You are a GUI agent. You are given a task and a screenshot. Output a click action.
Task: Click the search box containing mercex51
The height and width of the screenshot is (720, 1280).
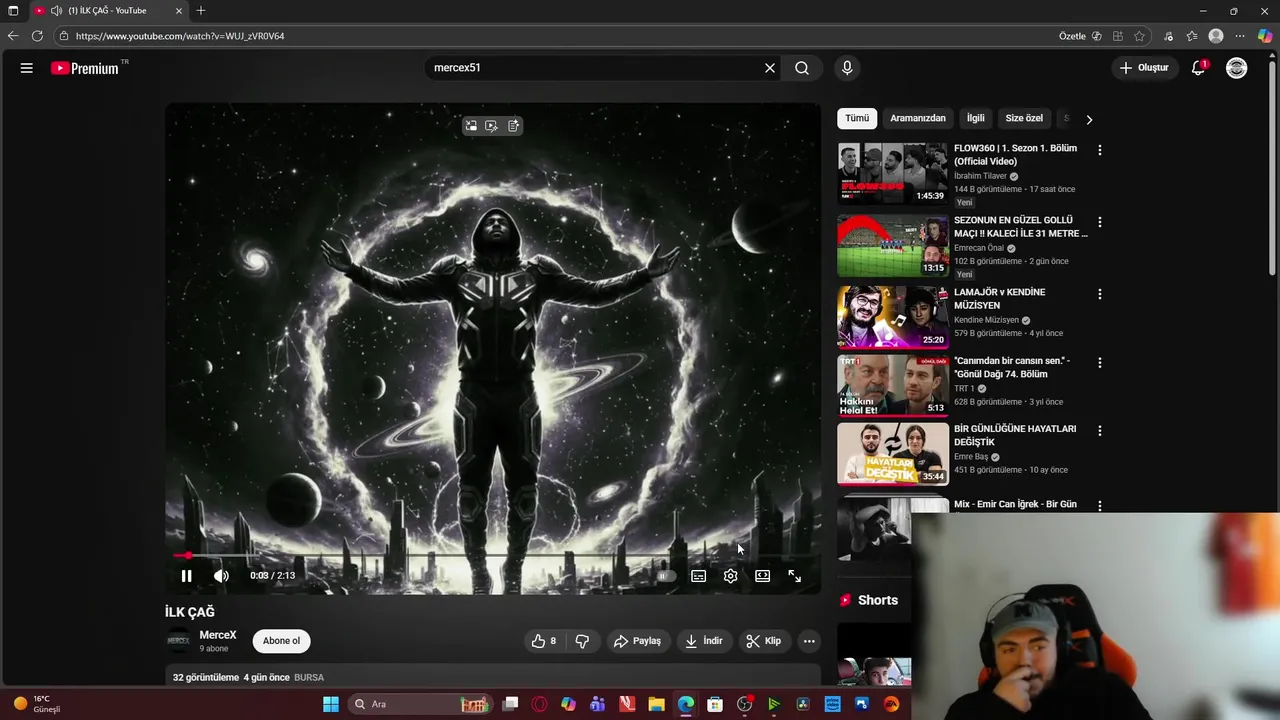tap(595, 68)
